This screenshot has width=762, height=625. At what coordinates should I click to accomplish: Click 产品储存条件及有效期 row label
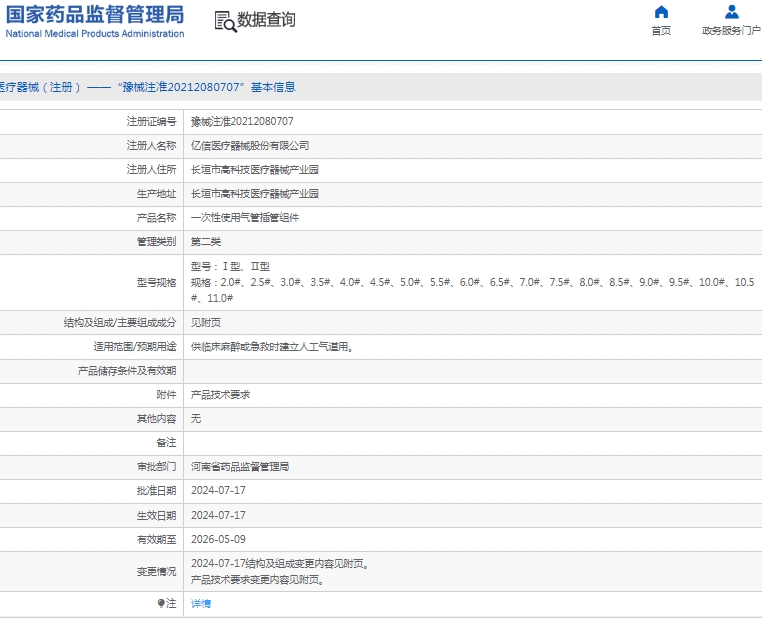126,371
